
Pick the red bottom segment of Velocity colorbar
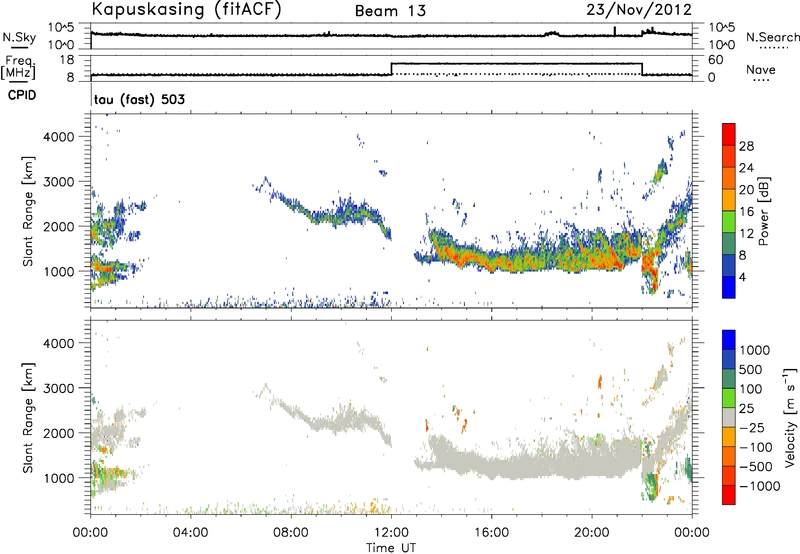(x=729, y=495)
